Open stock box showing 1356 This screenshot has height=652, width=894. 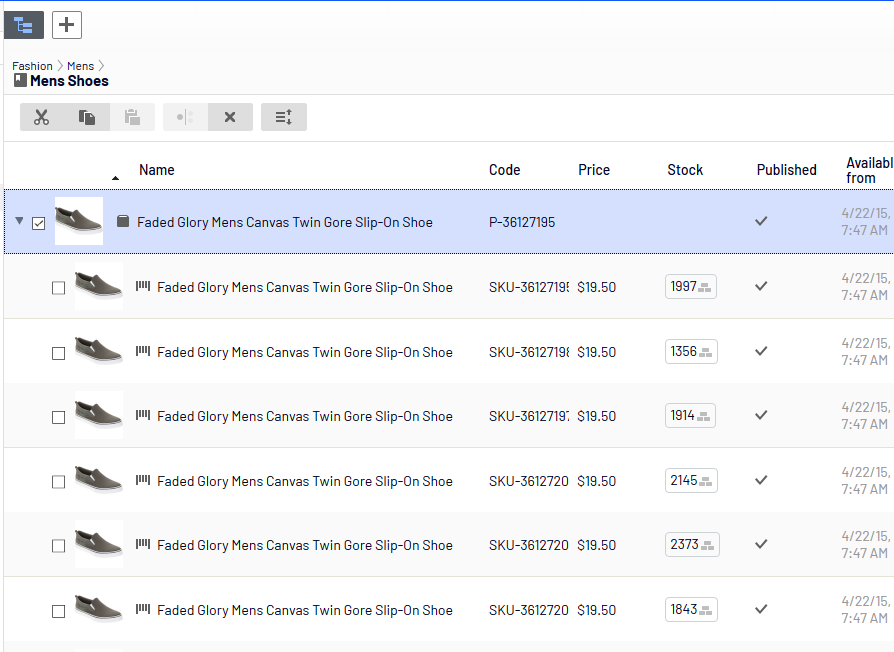tap(691, 352)
